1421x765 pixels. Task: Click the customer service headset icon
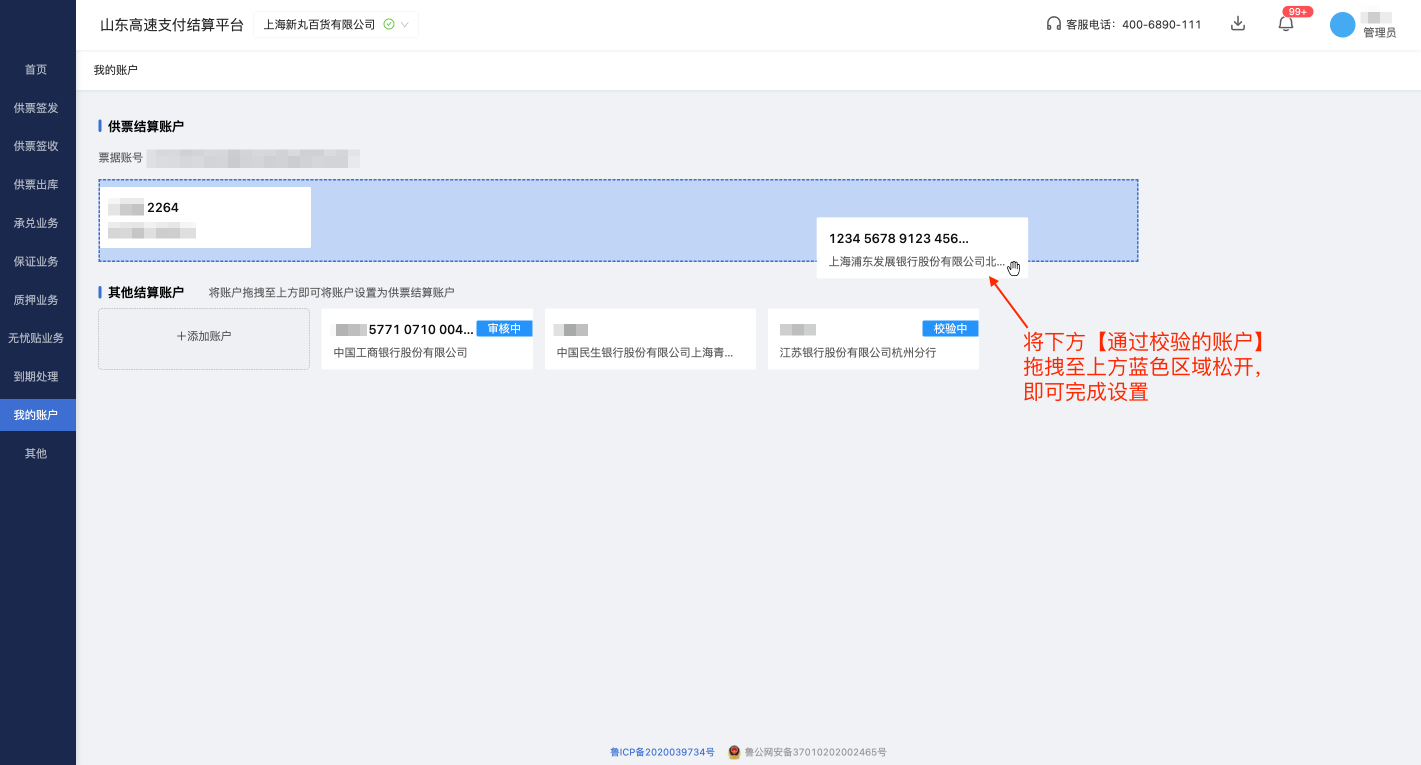(1052, 24)
